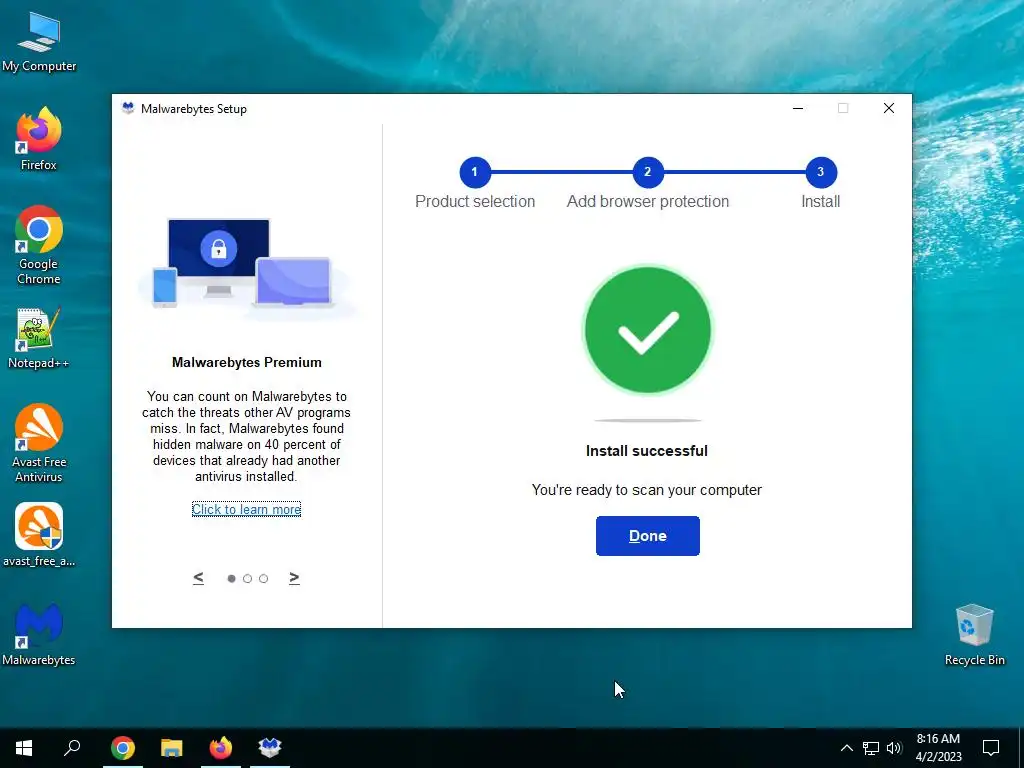The image size is (1024, 768).
Task: Select Google Chrome desktop shortcut
Action: [x=39, y=246]
